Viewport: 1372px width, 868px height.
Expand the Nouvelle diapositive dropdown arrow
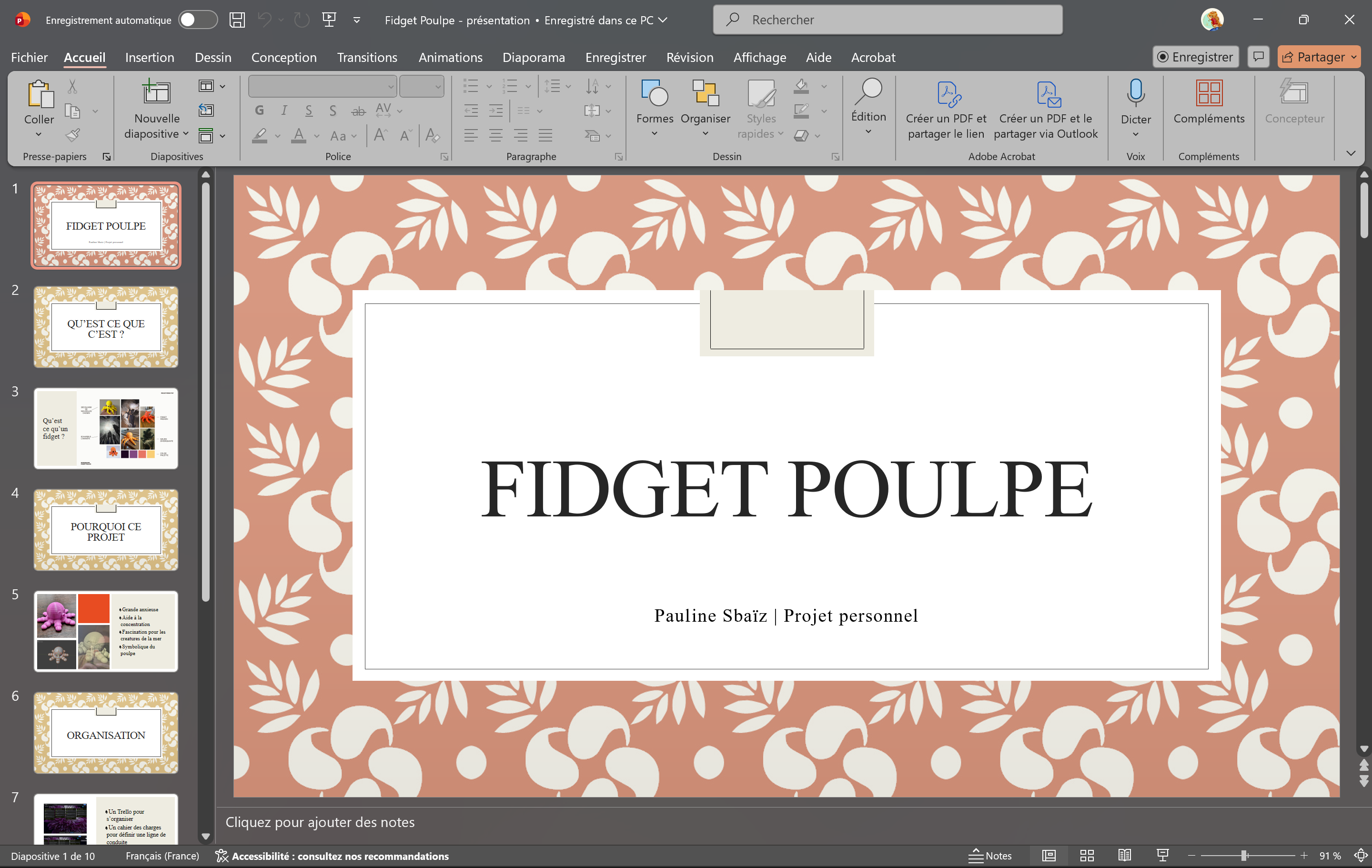[186, 134]
